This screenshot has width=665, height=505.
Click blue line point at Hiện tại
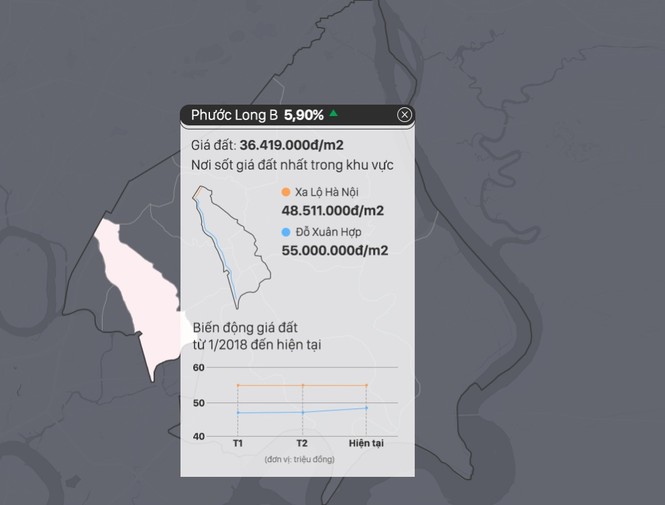[366, 407]
